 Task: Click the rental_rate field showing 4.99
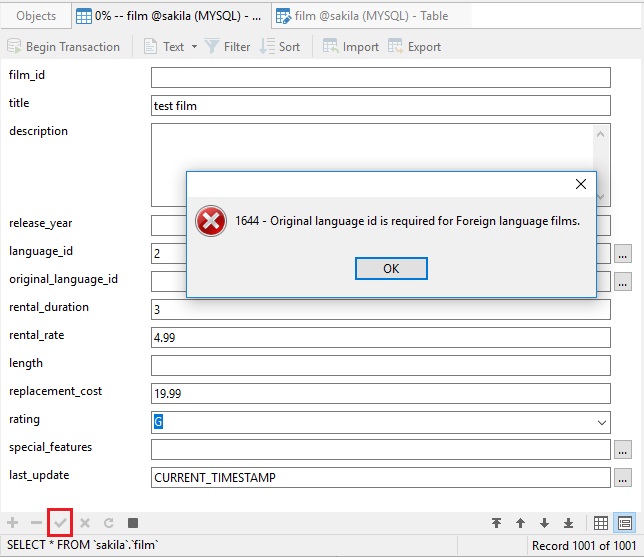click(381, 337)
